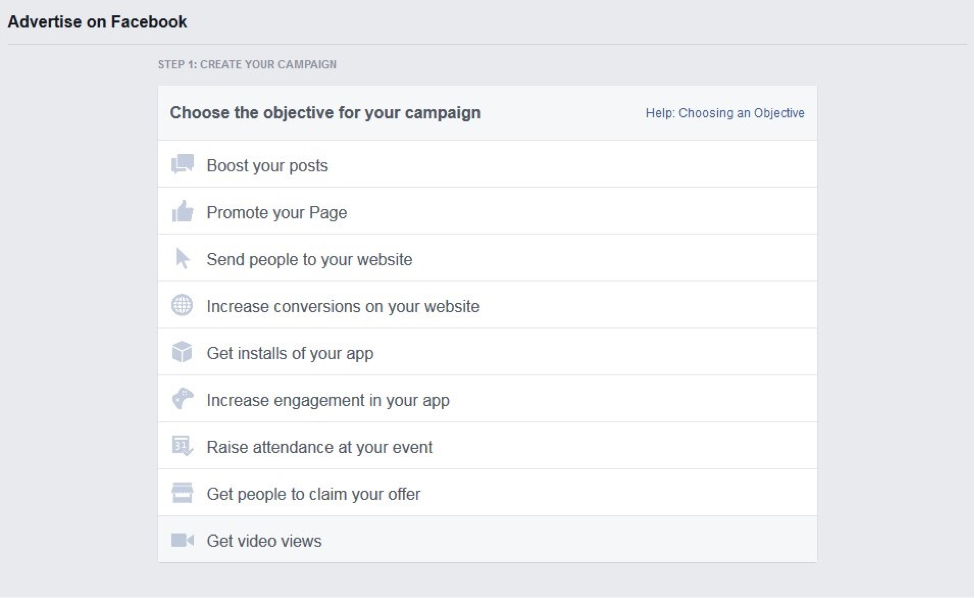Open the "Help: Choosing an Objective" link
This screenshot has height=598, width=975.
[x=725, y=113]
